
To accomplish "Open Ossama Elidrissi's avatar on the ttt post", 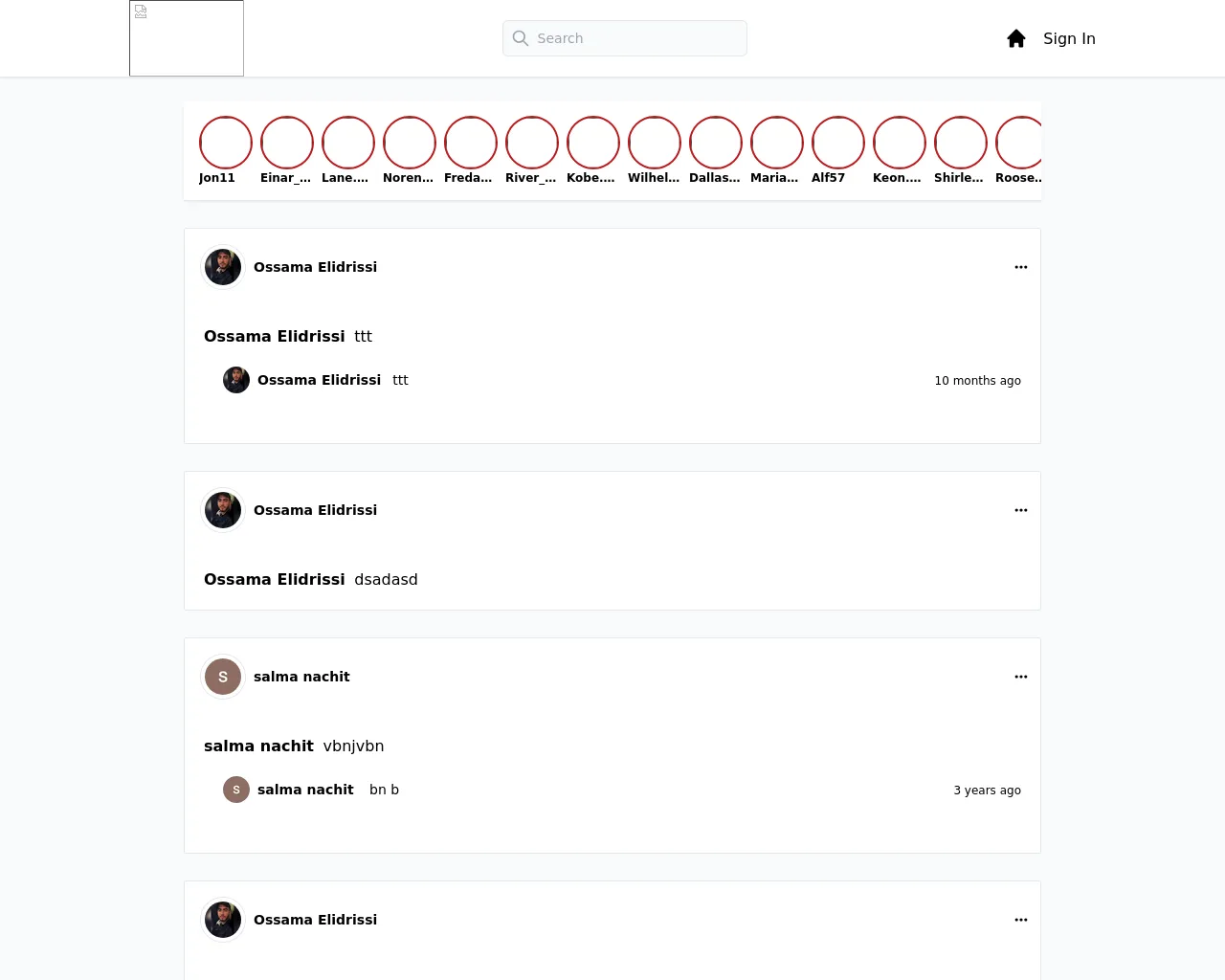I will click(223, 267).
